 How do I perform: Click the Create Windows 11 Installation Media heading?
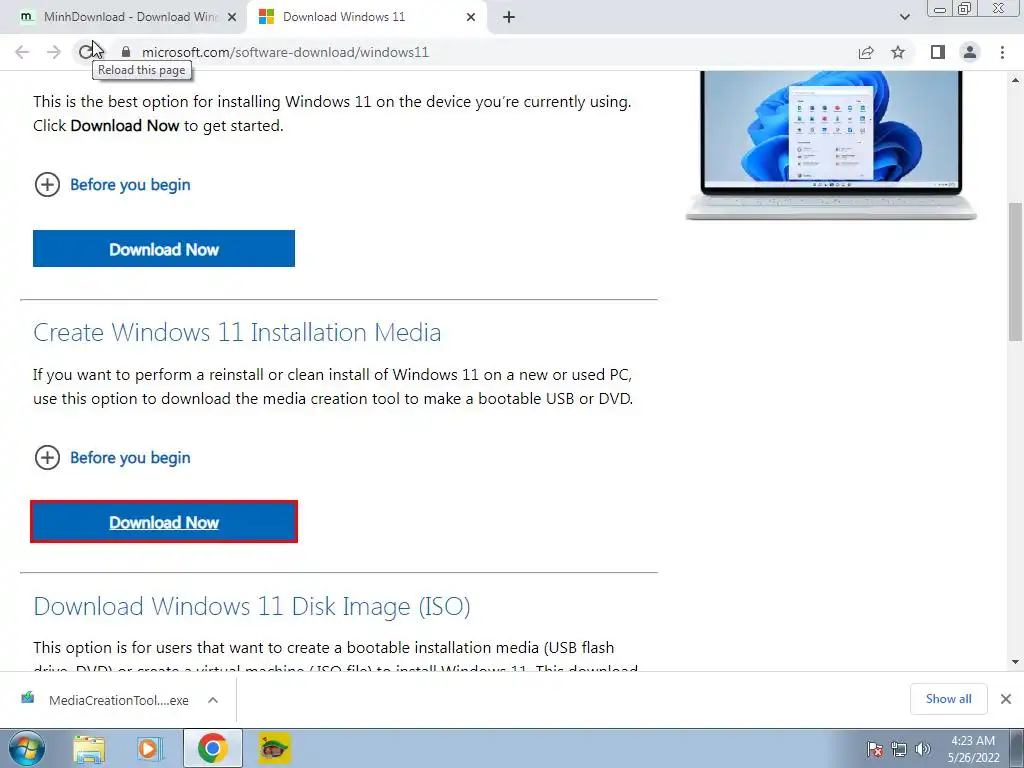pos(237,332)
